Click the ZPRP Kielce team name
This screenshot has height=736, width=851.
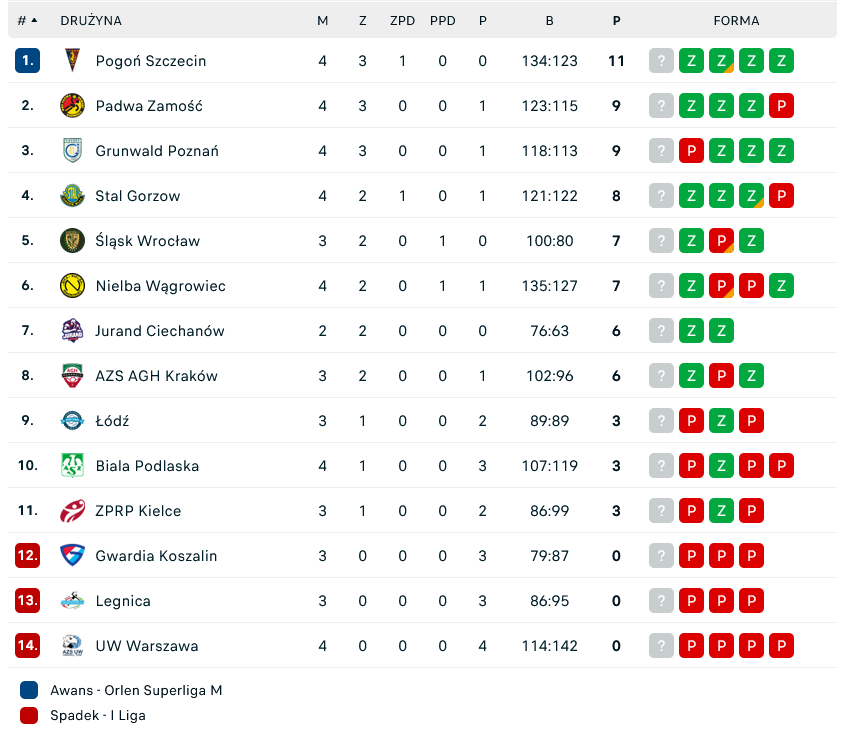(138, 511)
